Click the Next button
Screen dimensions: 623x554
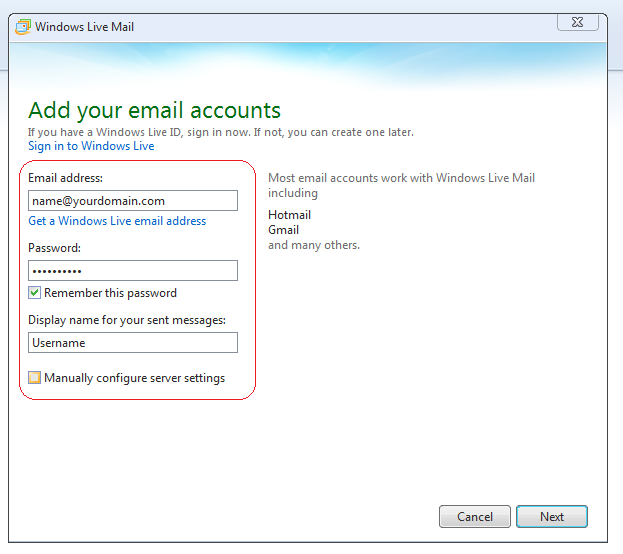point(552,517)
